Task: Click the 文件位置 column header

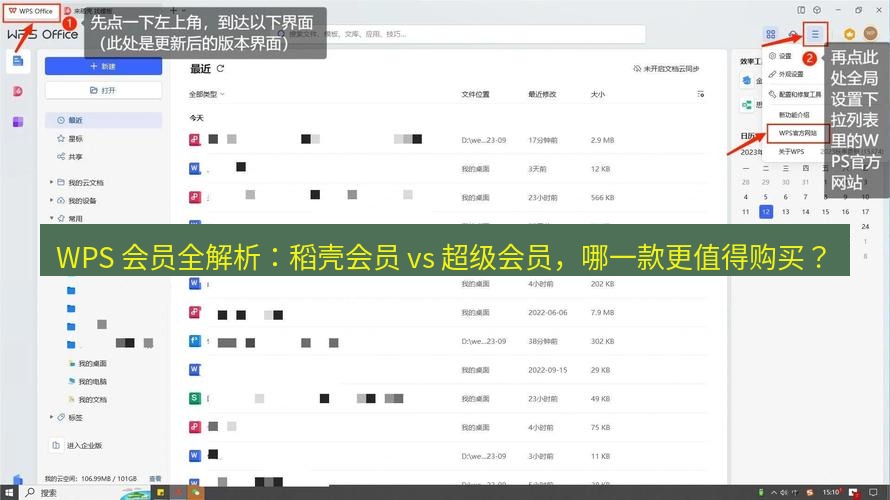Action: pyautogui.click(x=475, y=94)
